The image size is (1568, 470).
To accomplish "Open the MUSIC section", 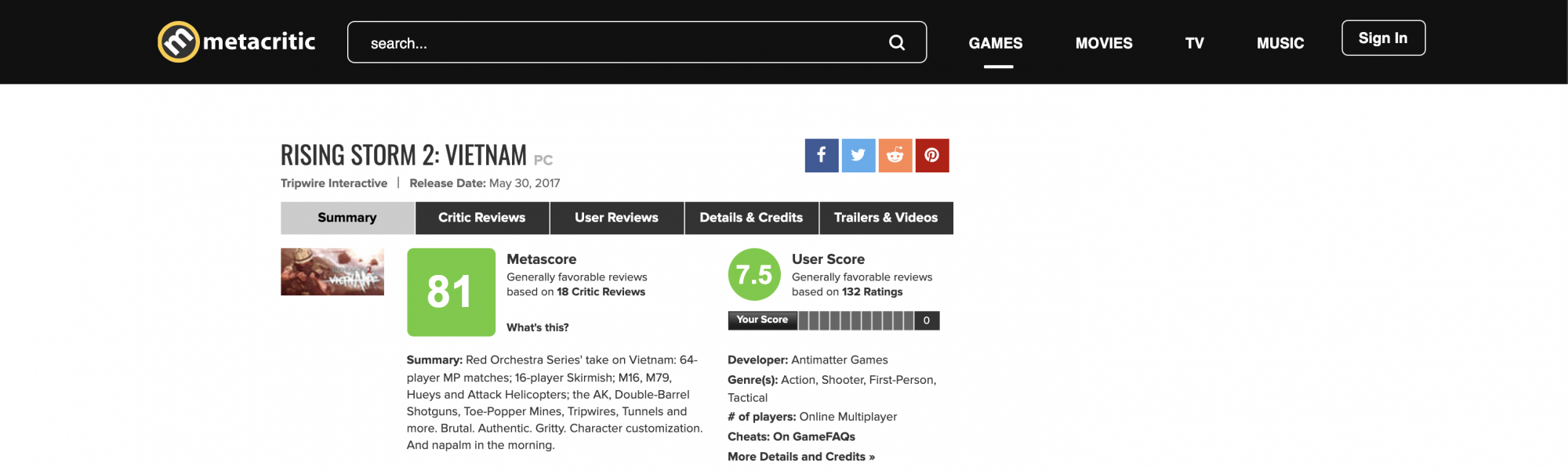I will [x=1280, y=43].
